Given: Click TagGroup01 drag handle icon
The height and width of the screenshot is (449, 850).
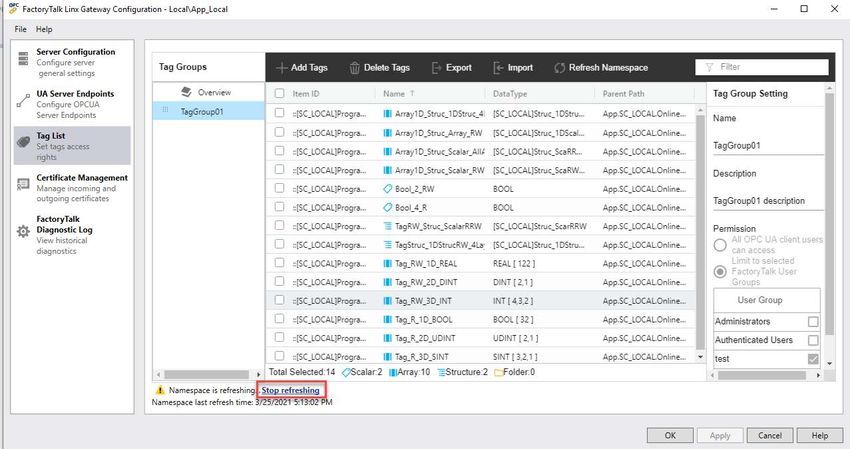Looking at the screenshot, I should (x=165, y=110).
